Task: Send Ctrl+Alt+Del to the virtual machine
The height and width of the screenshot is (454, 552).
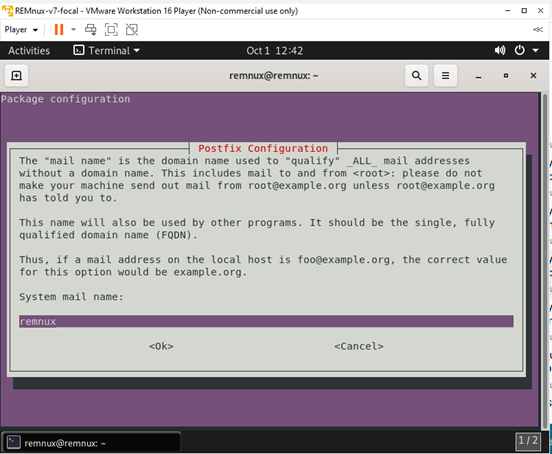Action: coord(91,30)
